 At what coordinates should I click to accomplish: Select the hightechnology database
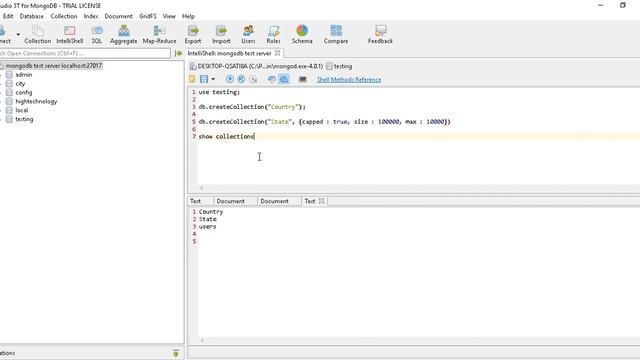pyautogui.click(x=36, y=102)
